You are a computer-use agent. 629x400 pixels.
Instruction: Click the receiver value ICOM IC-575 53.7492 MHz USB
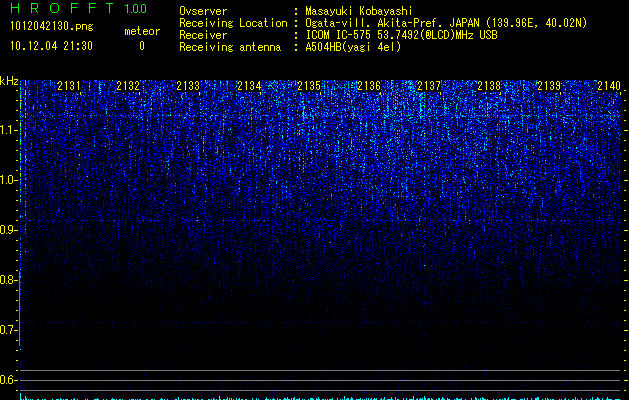click(x=401, y=35)
